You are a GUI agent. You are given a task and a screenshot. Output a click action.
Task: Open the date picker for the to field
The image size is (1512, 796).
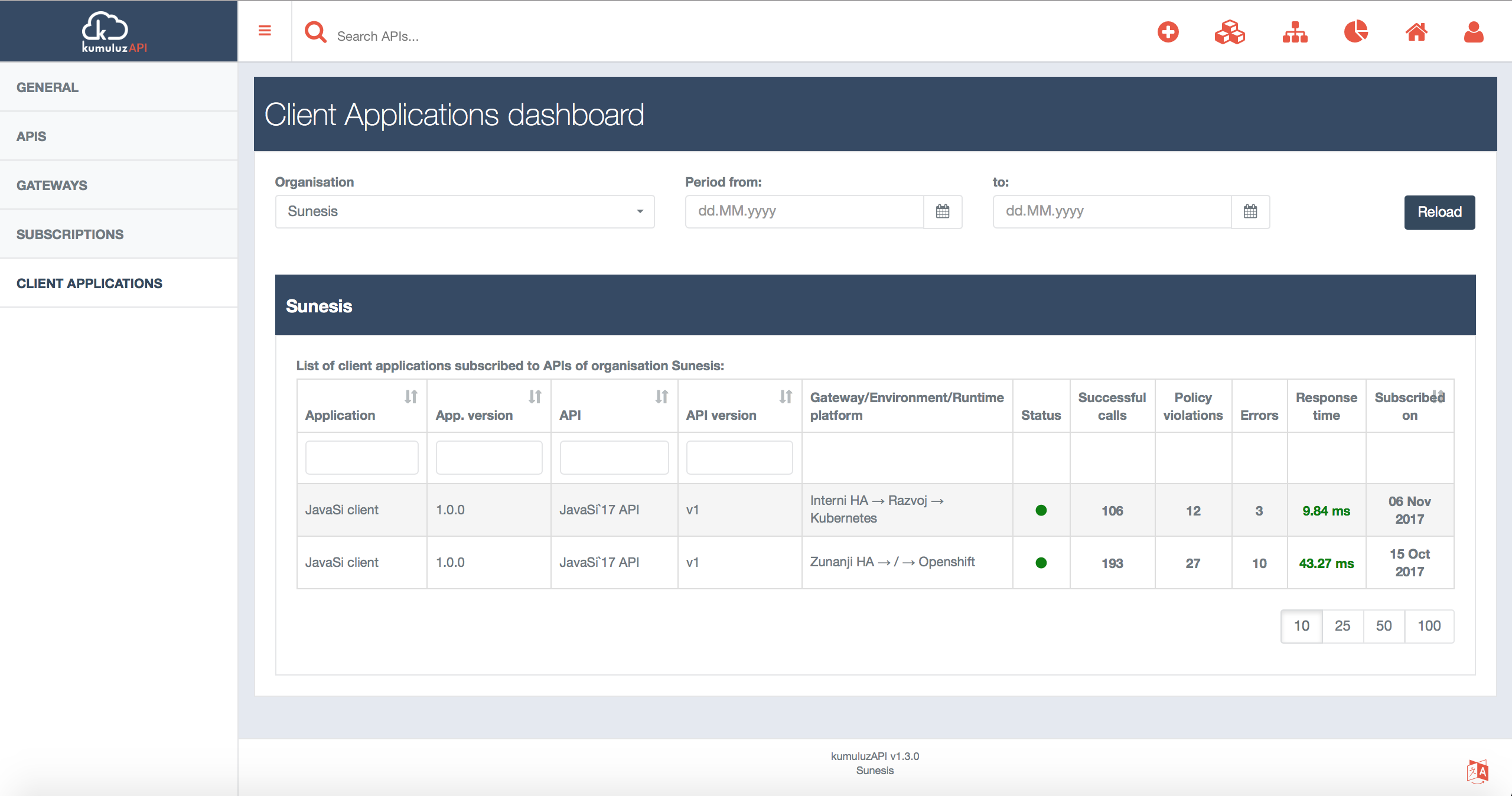pyautogui.click(x=1250, y=211)
